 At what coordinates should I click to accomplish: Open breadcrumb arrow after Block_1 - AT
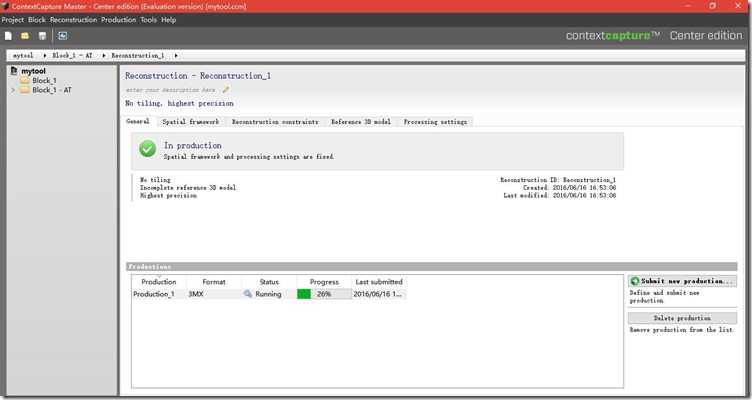click(x=104, y=56)
